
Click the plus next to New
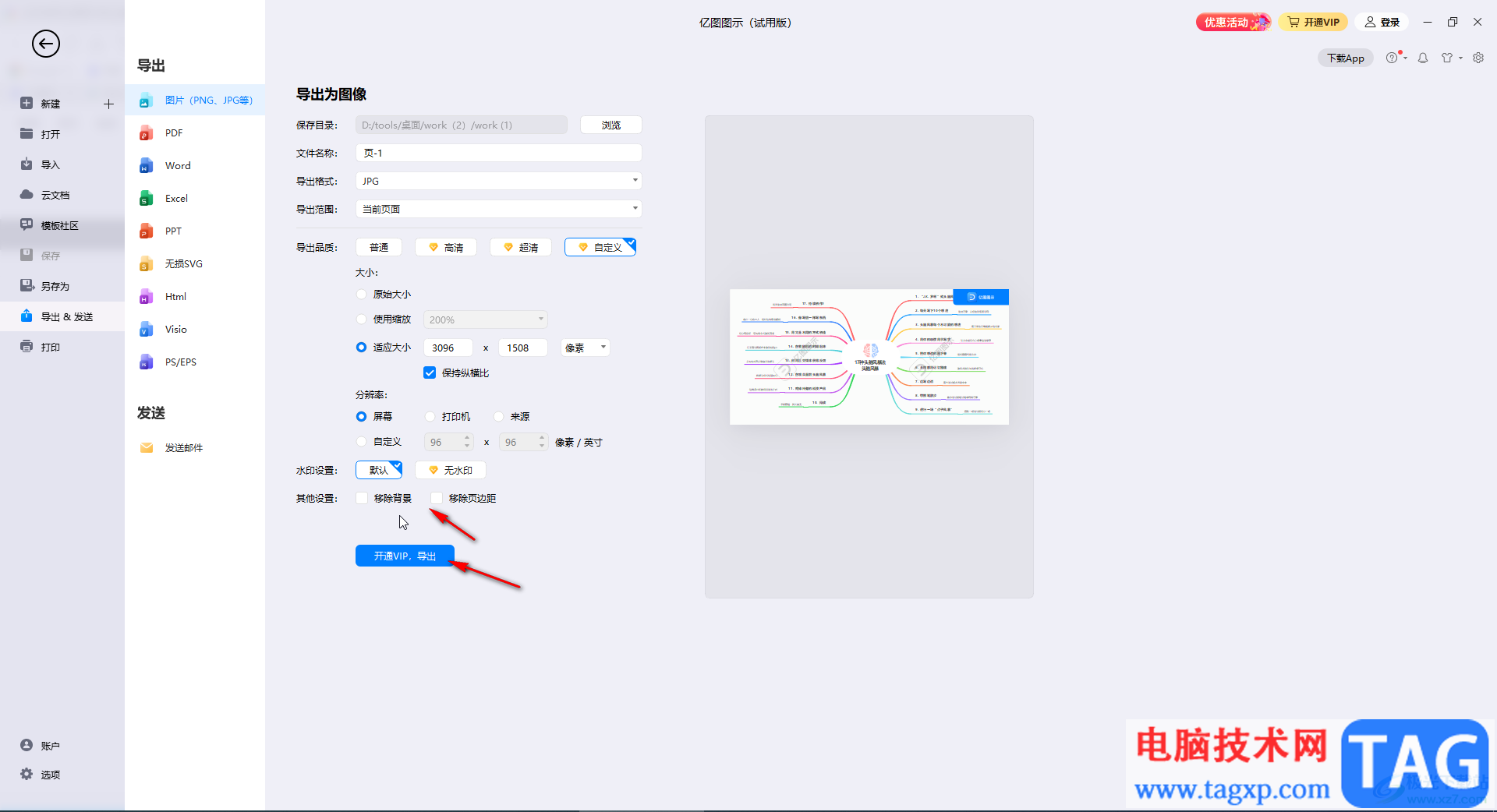click(108, 104)
